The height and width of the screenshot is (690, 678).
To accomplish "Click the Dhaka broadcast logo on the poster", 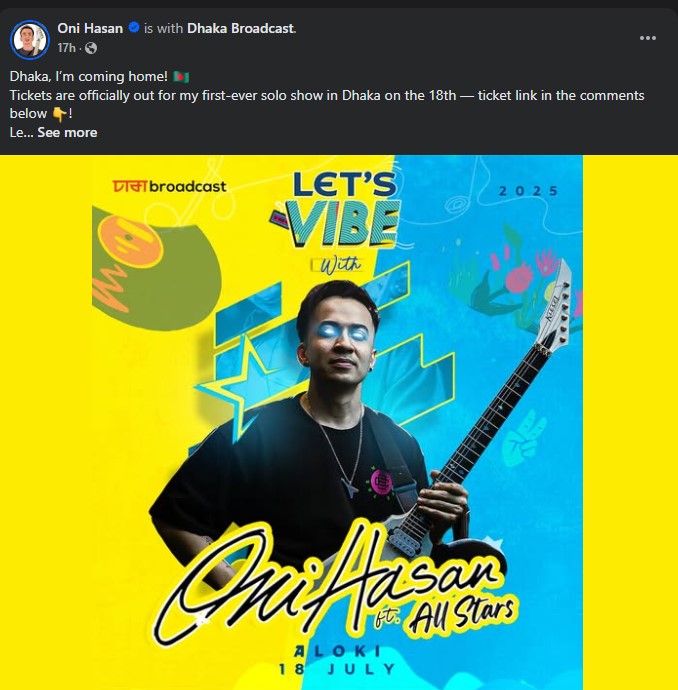I will pyautogui.click(x=169, y=186).
